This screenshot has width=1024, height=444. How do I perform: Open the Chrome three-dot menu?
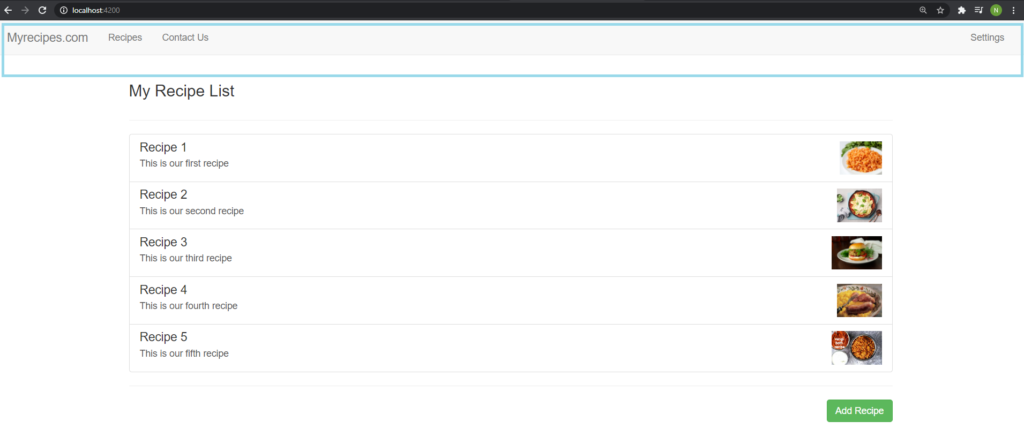pyautogui.click(x=1014, y=10)
